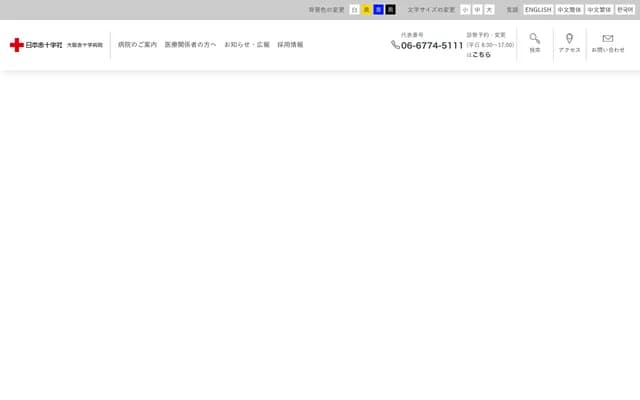Click the 大阪赤十字病院 hospital name
This screenshot has height=400, width=640.
(x=85, y=45)
